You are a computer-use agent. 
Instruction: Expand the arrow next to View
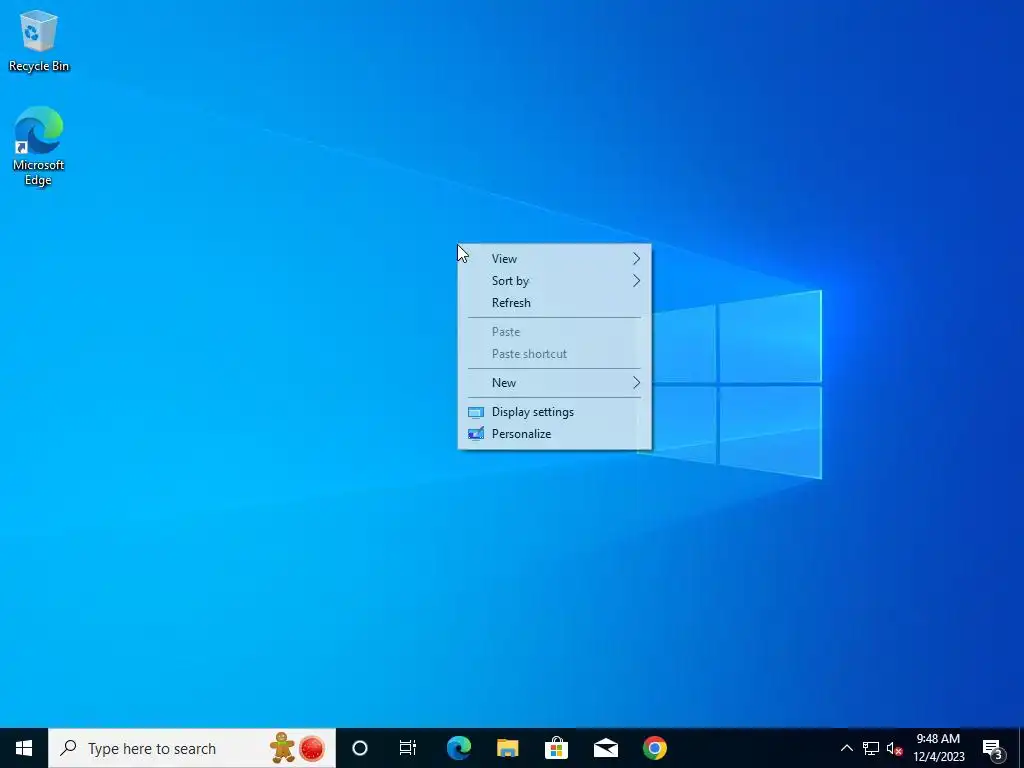(636, 259)
